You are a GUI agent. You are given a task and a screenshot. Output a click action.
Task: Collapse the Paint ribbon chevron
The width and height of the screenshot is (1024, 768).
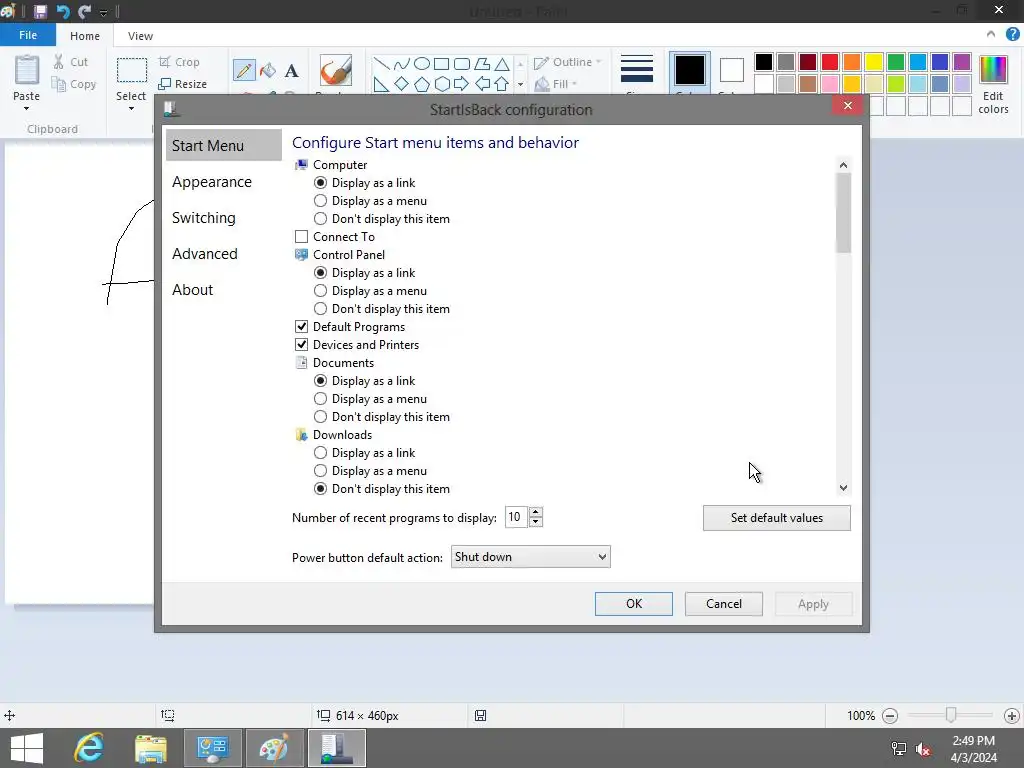(x=990, y=34)
